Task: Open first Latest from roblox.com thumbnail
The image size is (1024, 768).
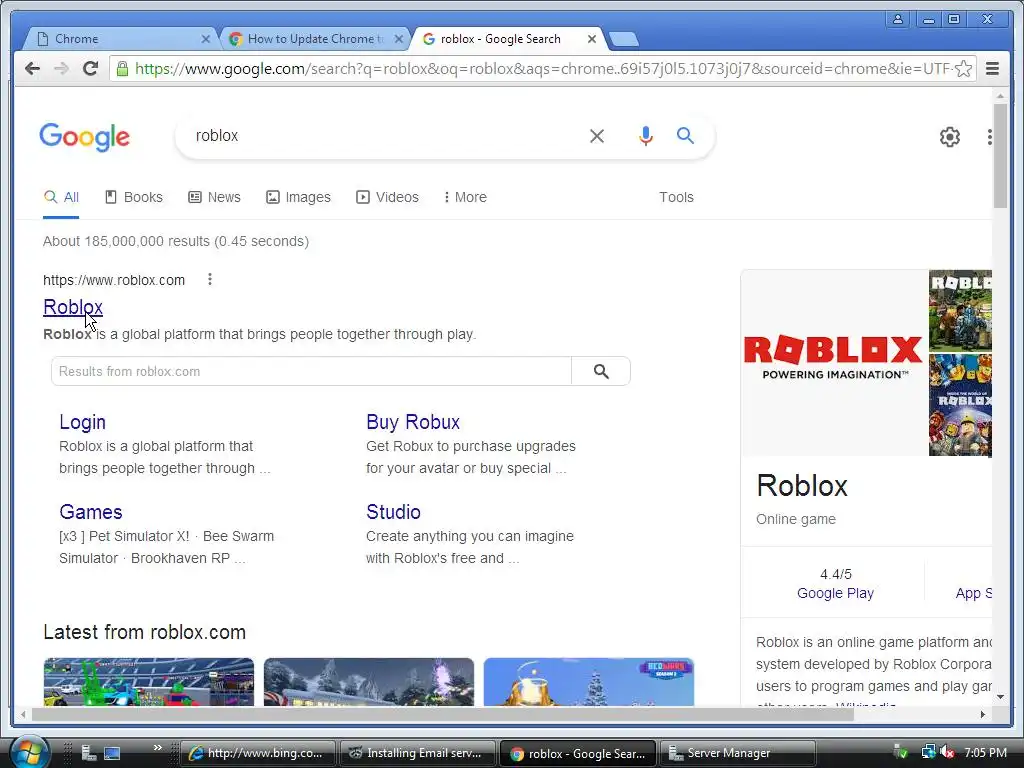Action: pyautogui.click(x=149, y=682)
